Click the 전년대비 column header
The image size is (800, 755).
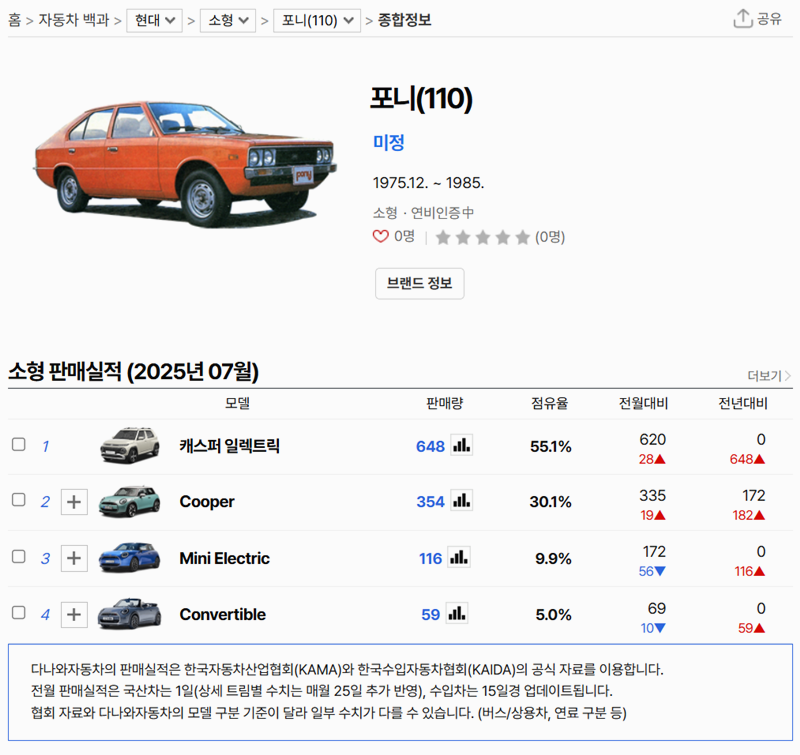[743, 404]
